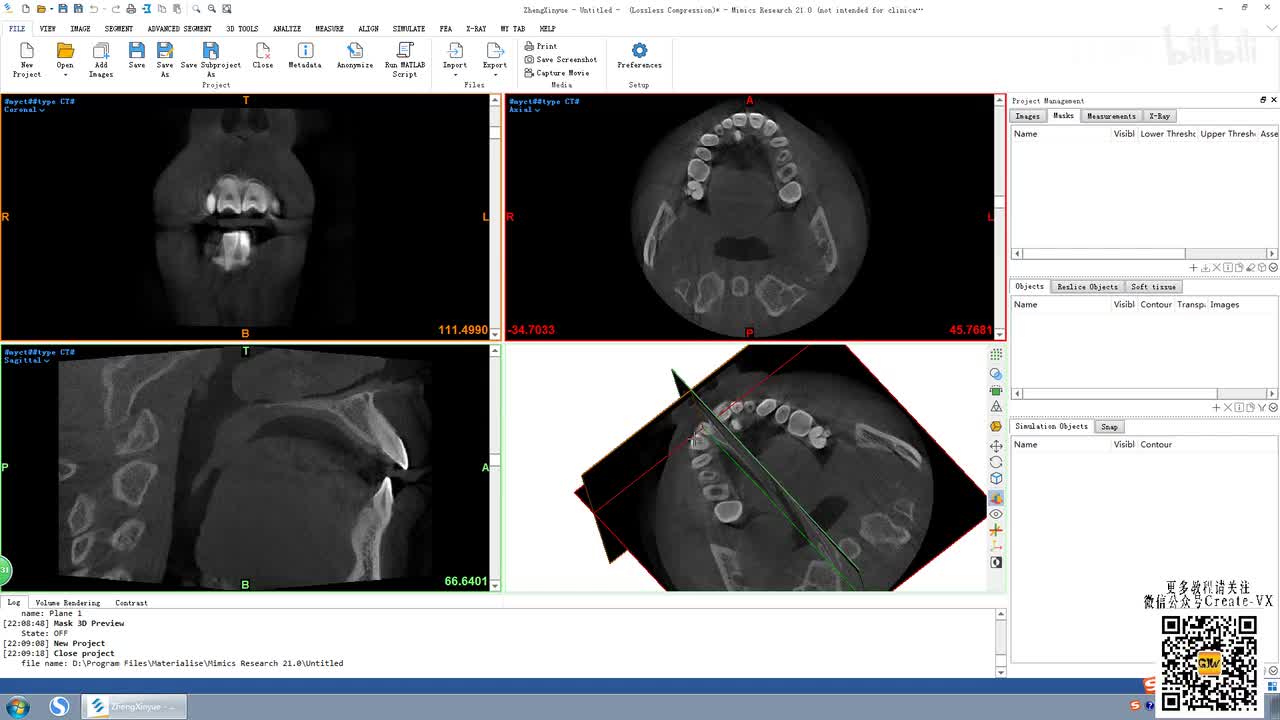Viewport: 1280px width, 720px height.
Task: Click the Windows Start button
Action: [x=17, y=707]
